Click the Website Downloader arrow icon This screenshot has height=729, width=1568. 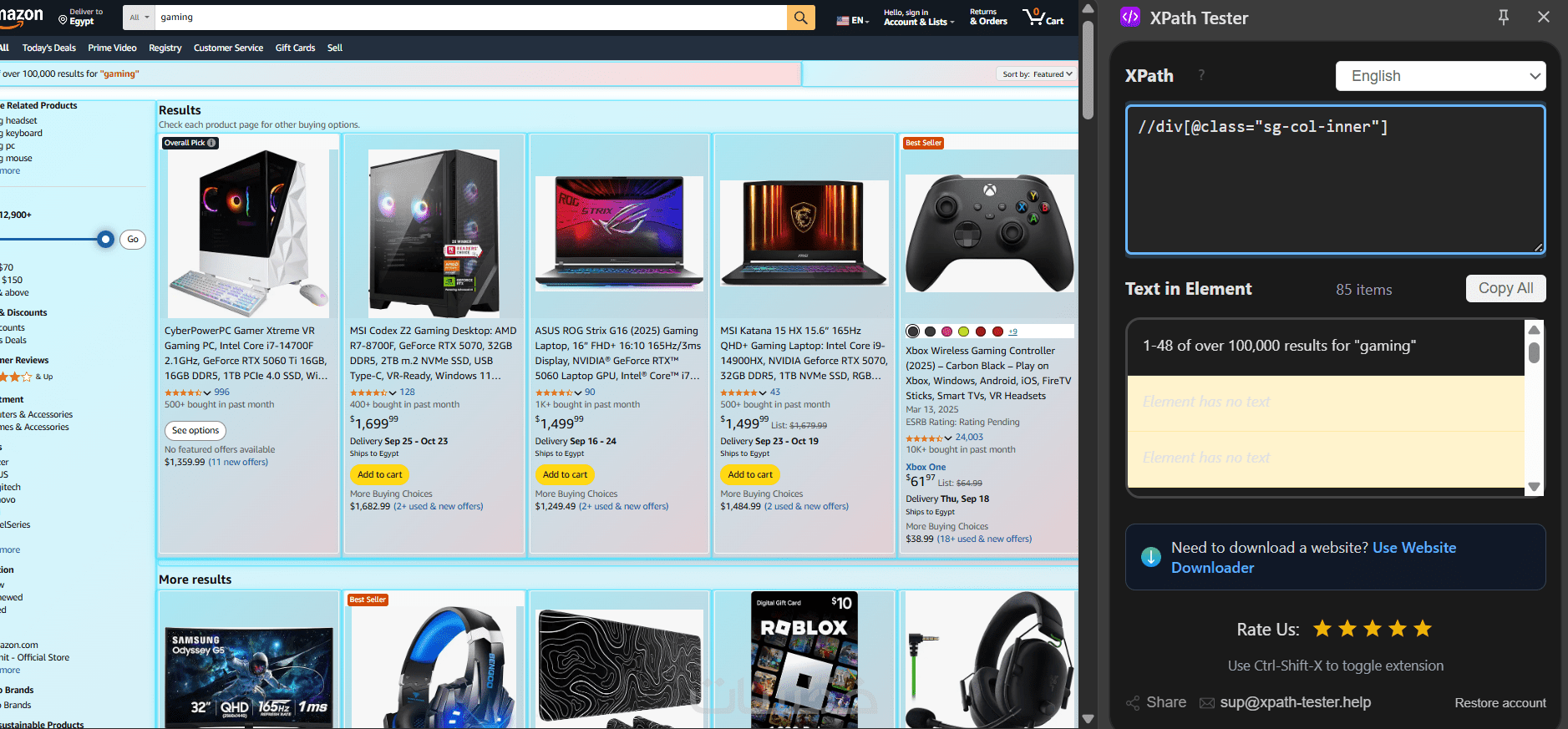click(x=1150, y=557)
